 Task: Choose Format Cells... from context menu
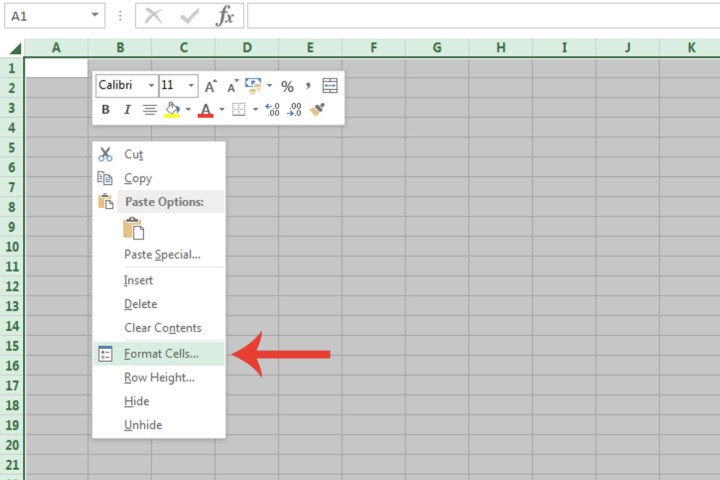tap(161, 353)
